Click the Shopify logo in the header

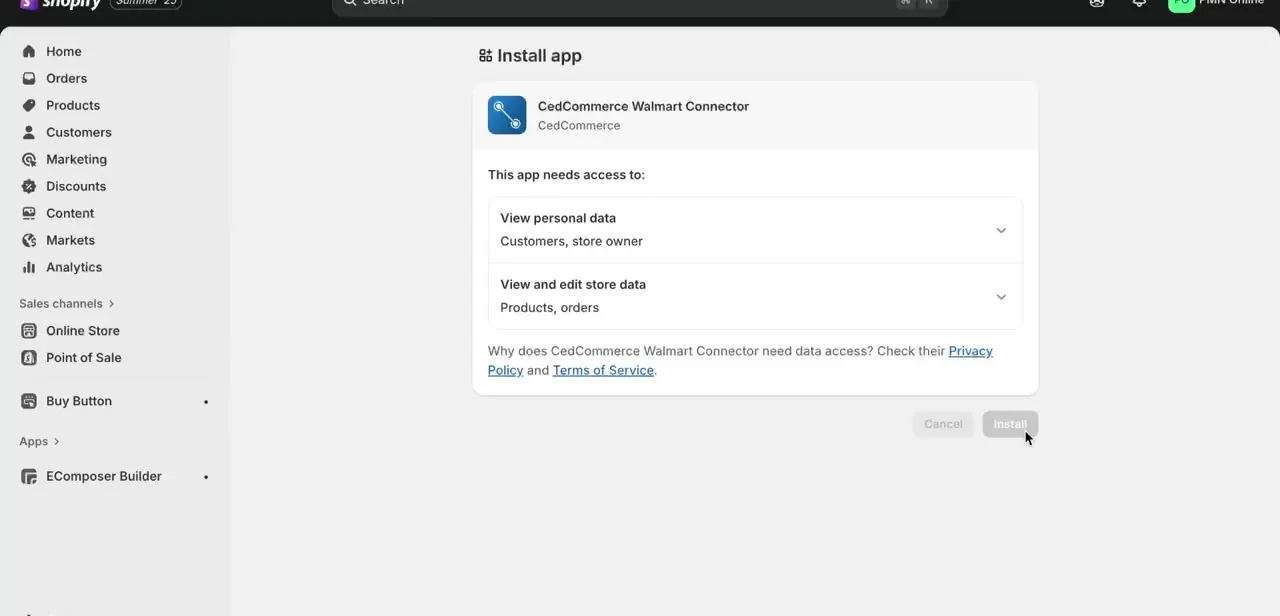tap(60, 4)
